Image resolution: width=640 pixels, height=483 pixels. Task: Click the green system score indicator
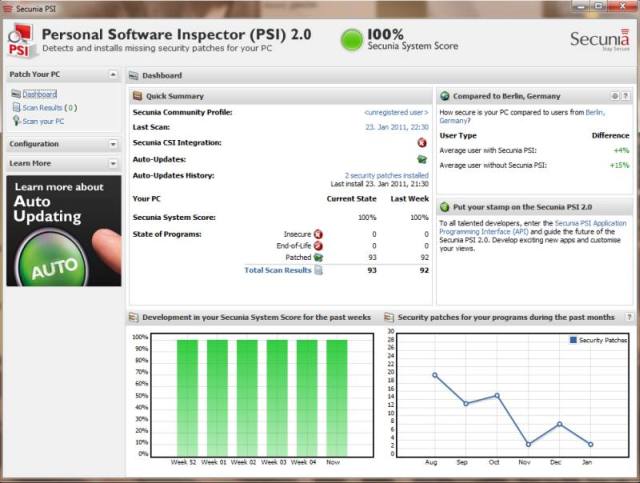pos(351,40)
